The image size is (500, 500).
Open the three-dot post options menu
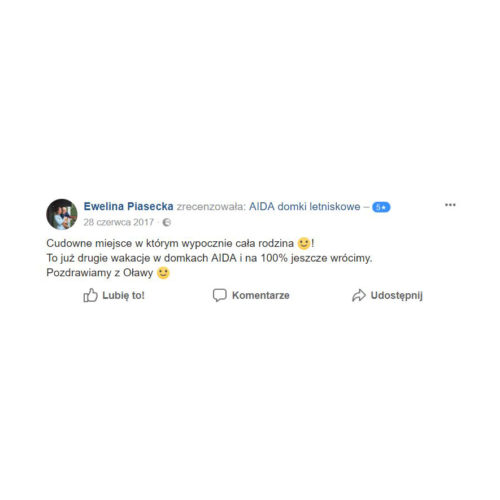click(450, 205)
